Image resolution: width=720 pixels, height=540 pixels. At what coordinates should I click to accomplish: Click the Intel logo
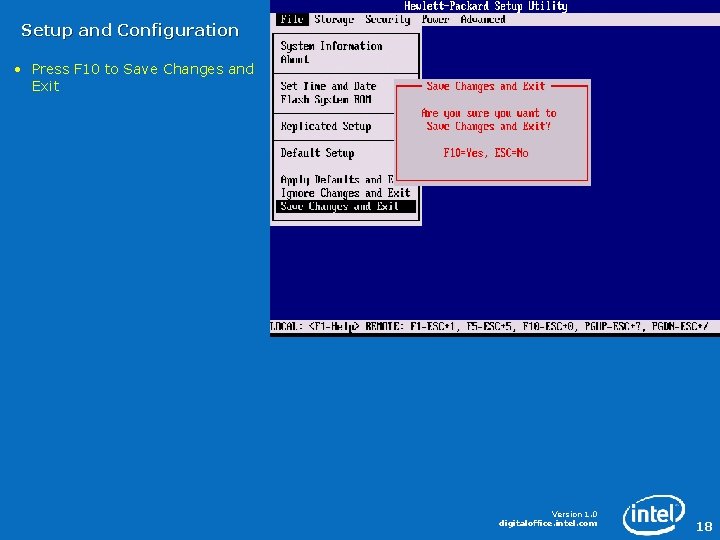tap(654, 514)
